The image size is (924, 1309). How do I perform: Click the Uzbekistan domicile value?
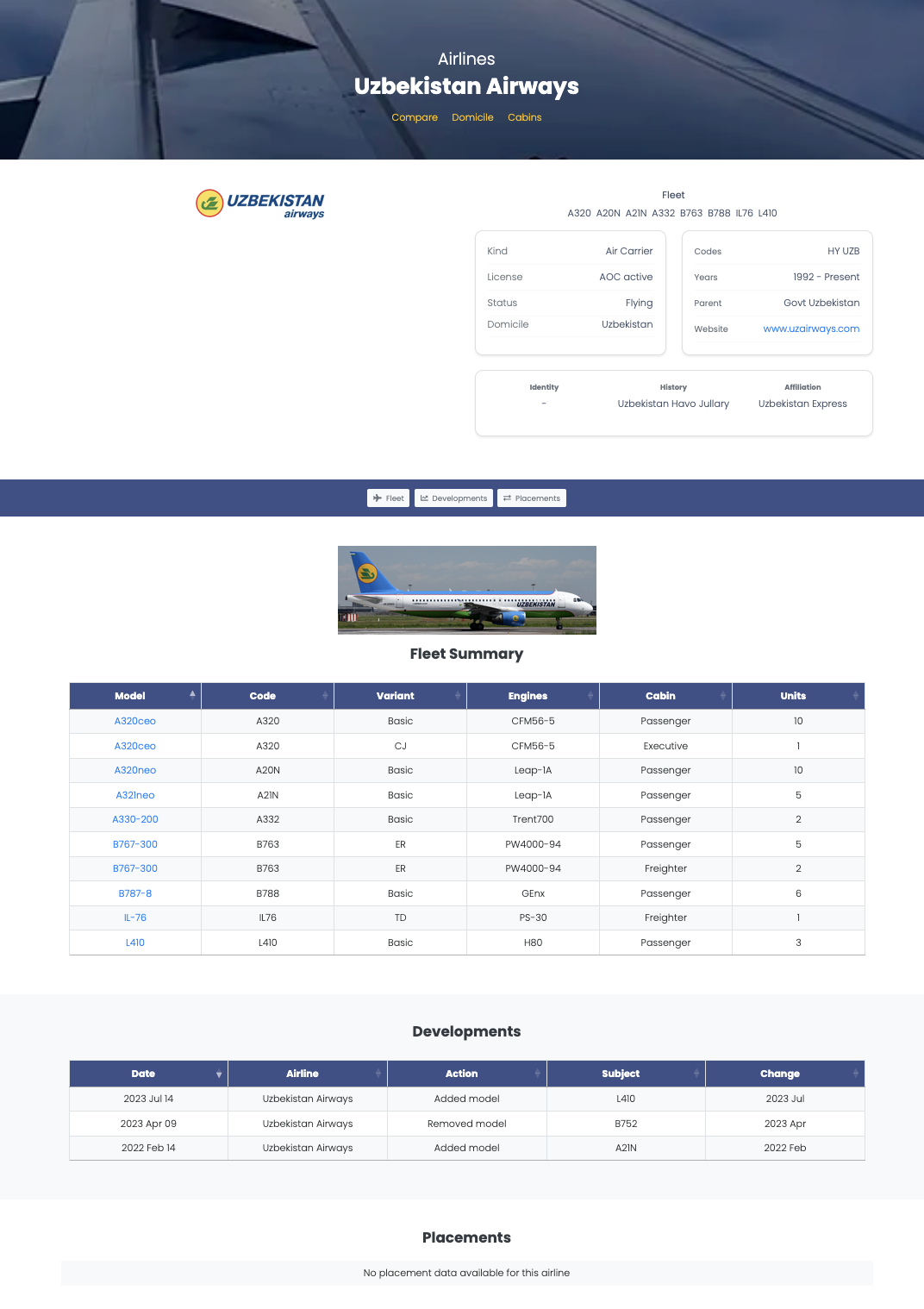coord(627,324)
